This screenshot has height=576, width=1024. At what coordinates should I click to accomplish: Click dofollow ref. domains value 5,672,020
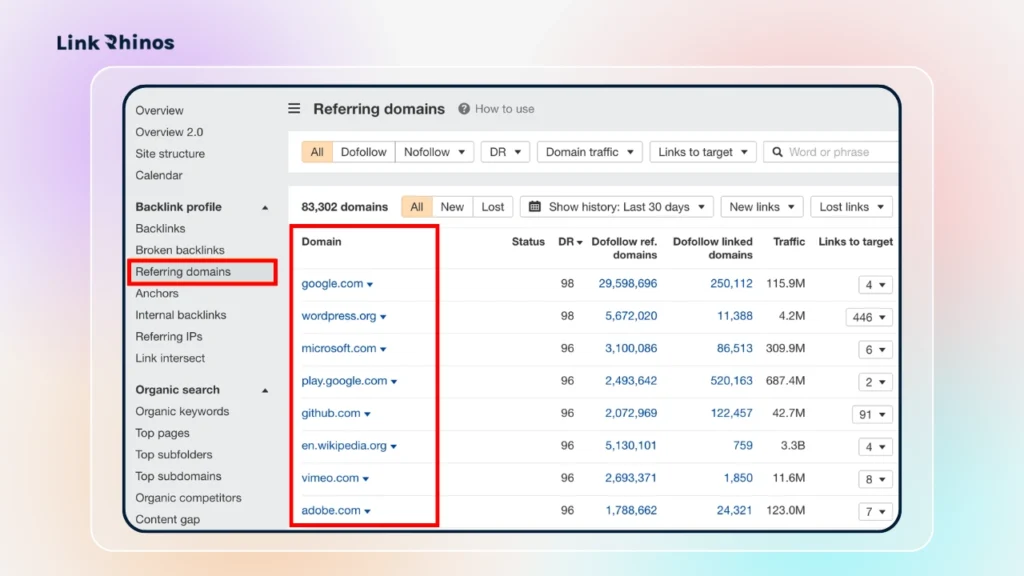click(x=631, y=316)
